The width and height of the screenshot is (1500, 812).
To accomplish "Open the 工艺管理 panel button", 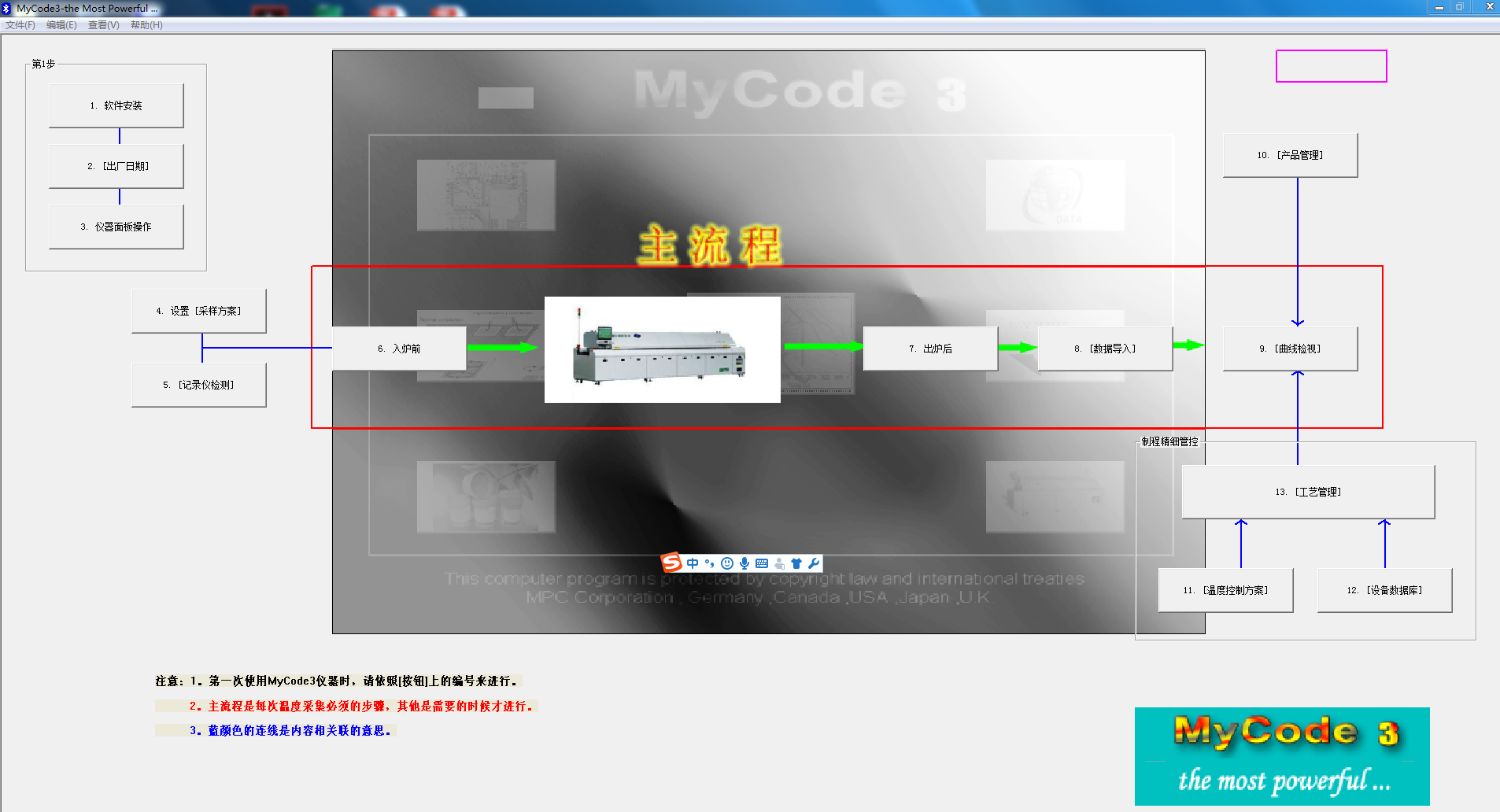I will (x=1307, y=491).
